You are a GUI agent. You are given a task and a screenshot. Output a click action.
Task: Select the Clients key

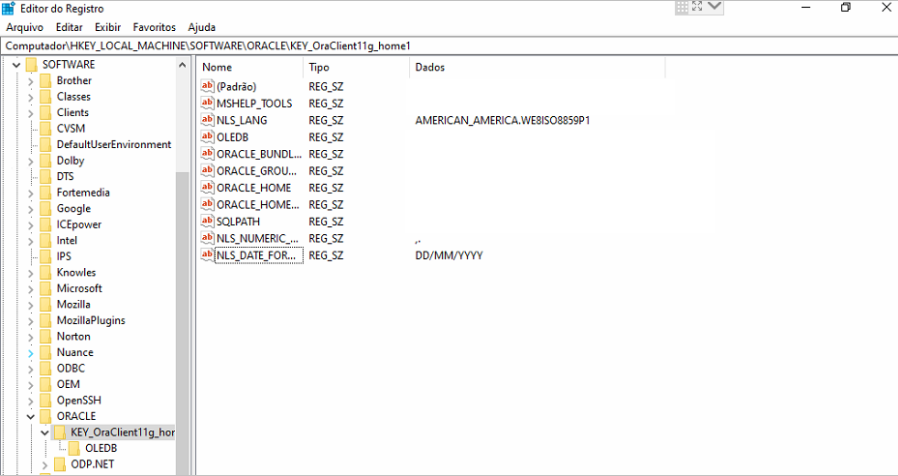click(x=73, y=112)
